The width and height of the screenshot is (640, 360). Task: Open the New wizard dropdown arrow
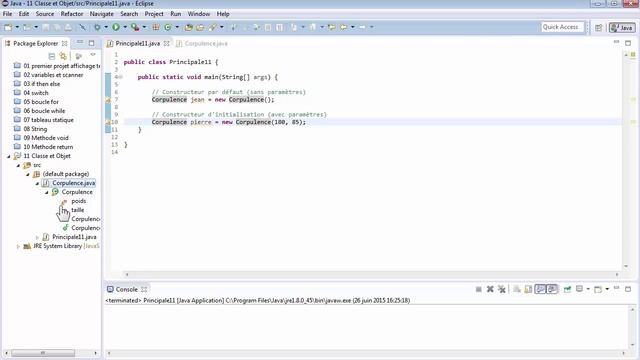[17, 27]
